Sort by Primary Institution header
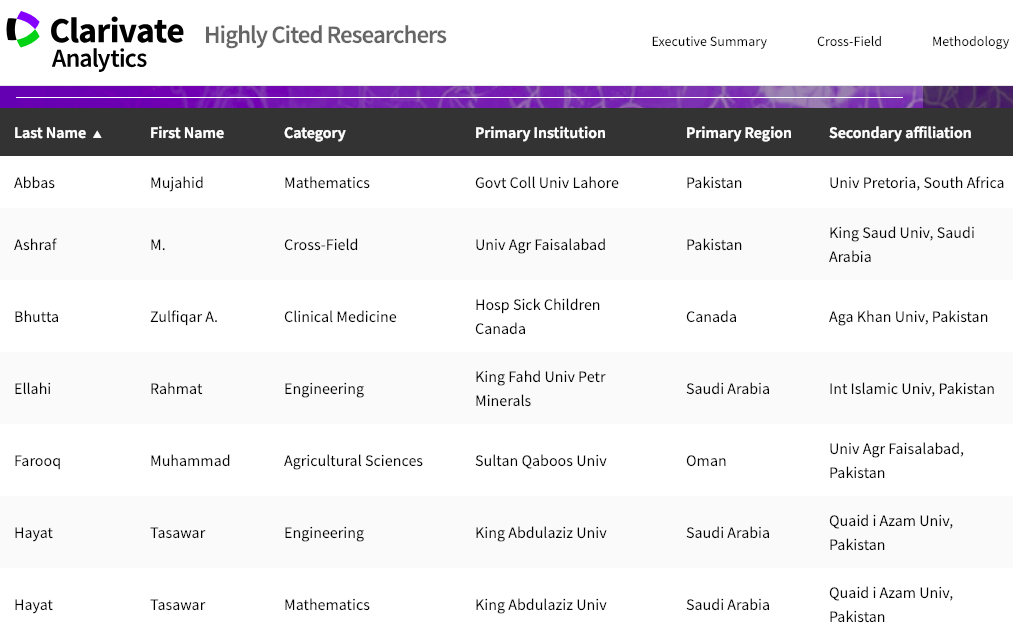 tap(540, 133)
